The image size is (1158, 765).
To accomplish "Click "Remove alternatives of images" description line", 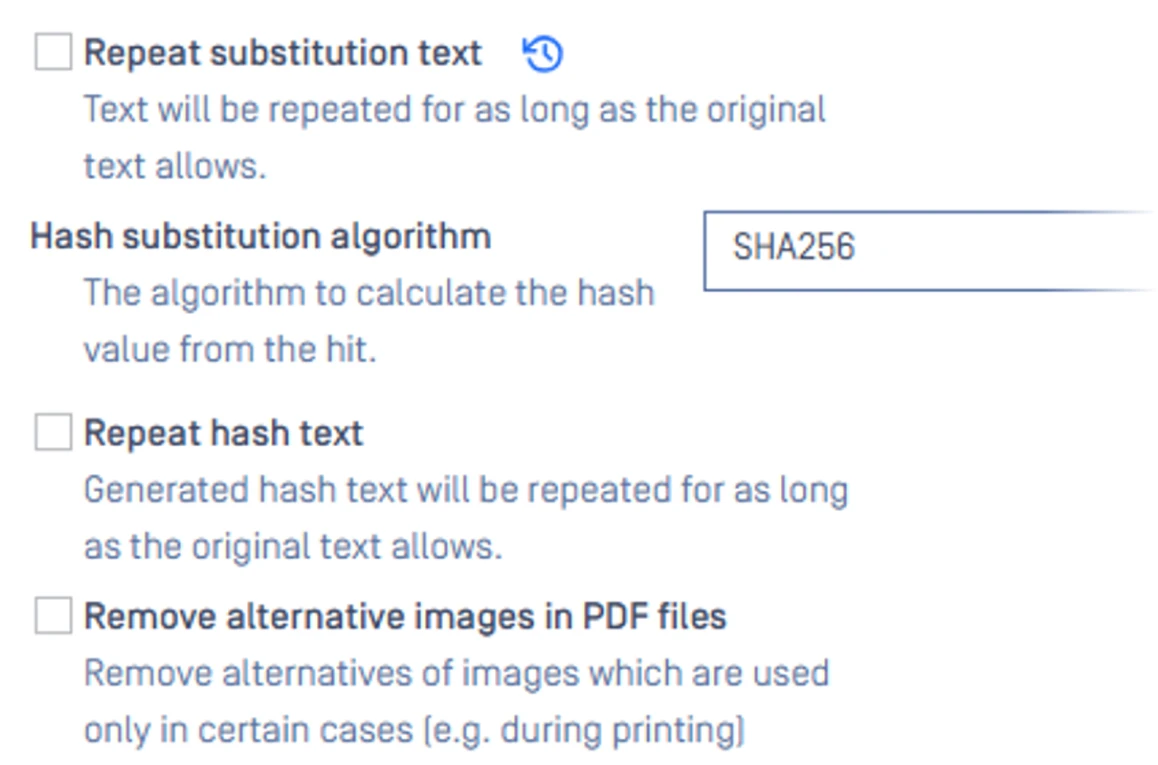I will pyautogui.click(x=456, y=673).
